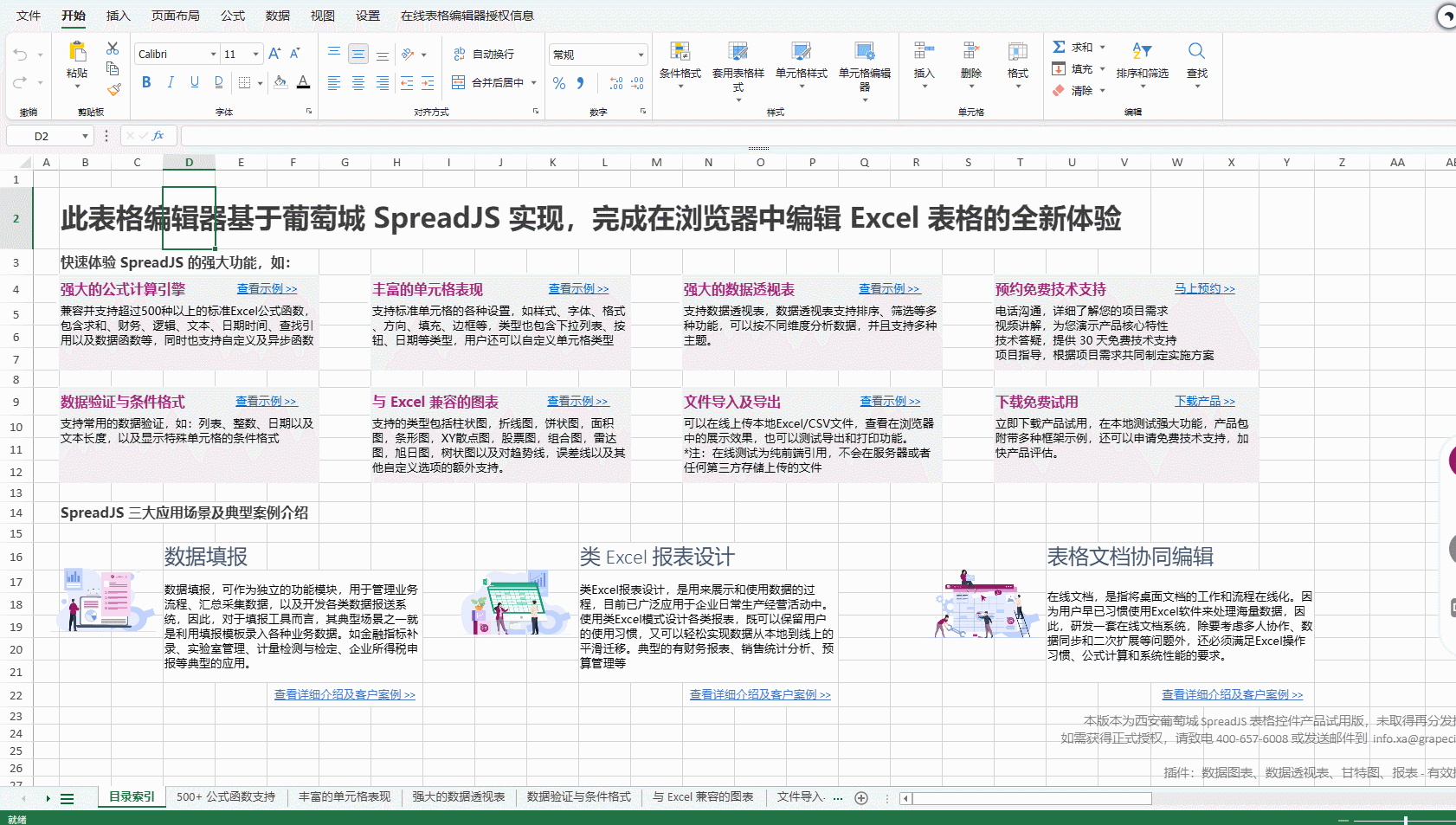Expand the merge and center dropdown arrow

pyautogui.click(x=534, y=83)
